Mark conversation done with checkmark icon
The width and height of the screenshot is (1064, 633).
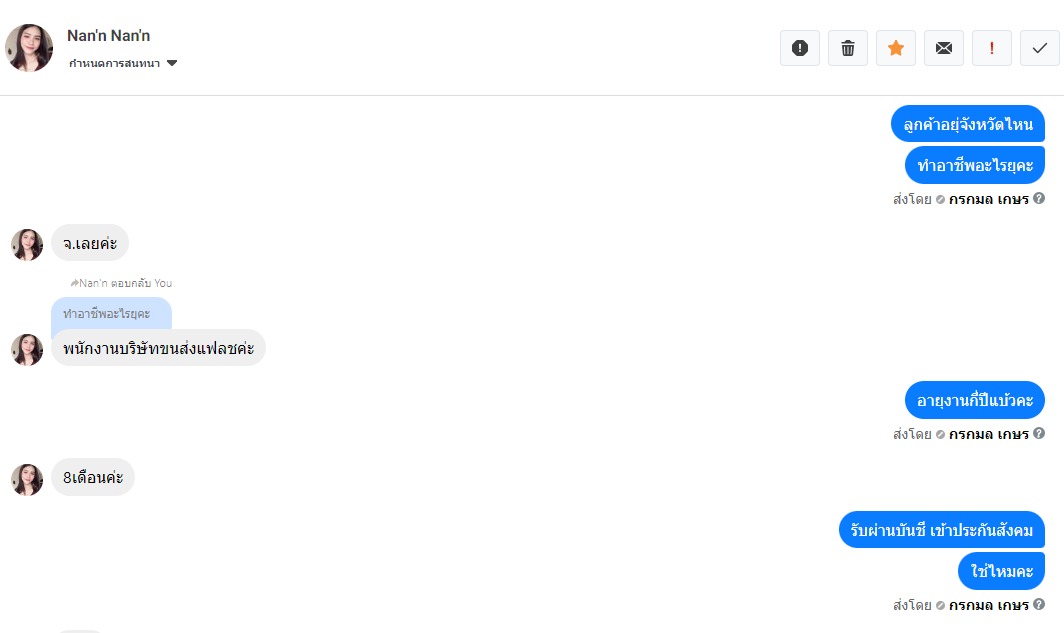(1040, 48)
